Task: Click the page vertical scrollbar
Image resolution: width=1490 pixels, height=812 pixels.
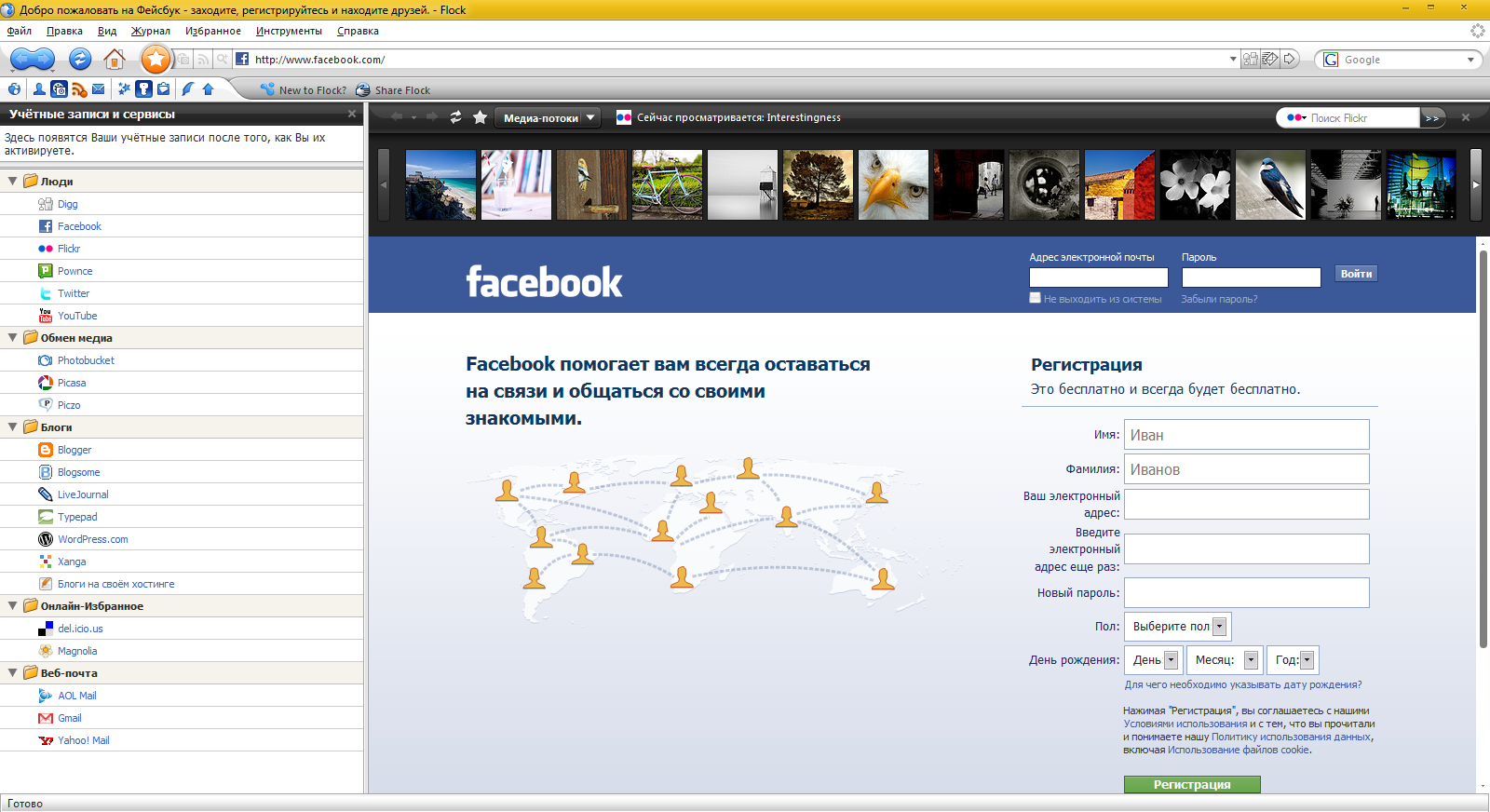Action: pos(1483,447)
